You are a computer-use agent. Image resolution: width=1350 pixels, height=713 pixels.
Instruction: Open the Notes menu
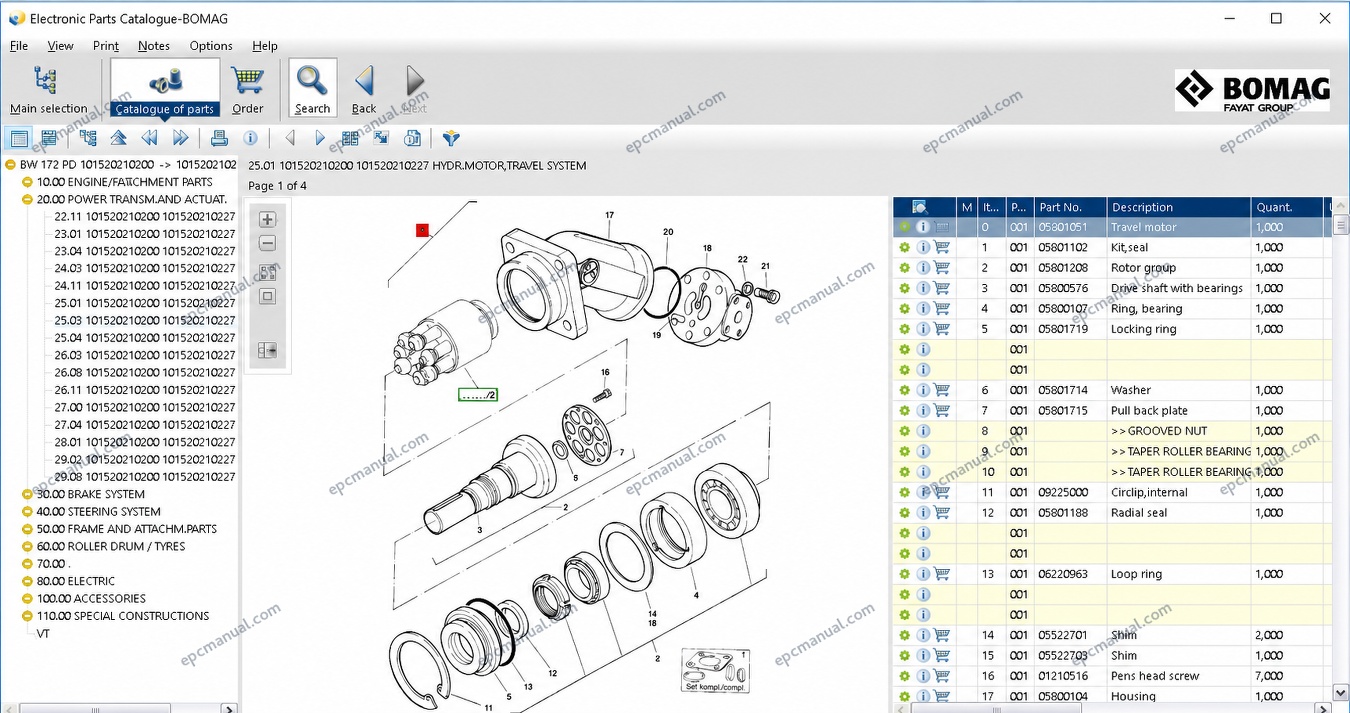(154, 46)
